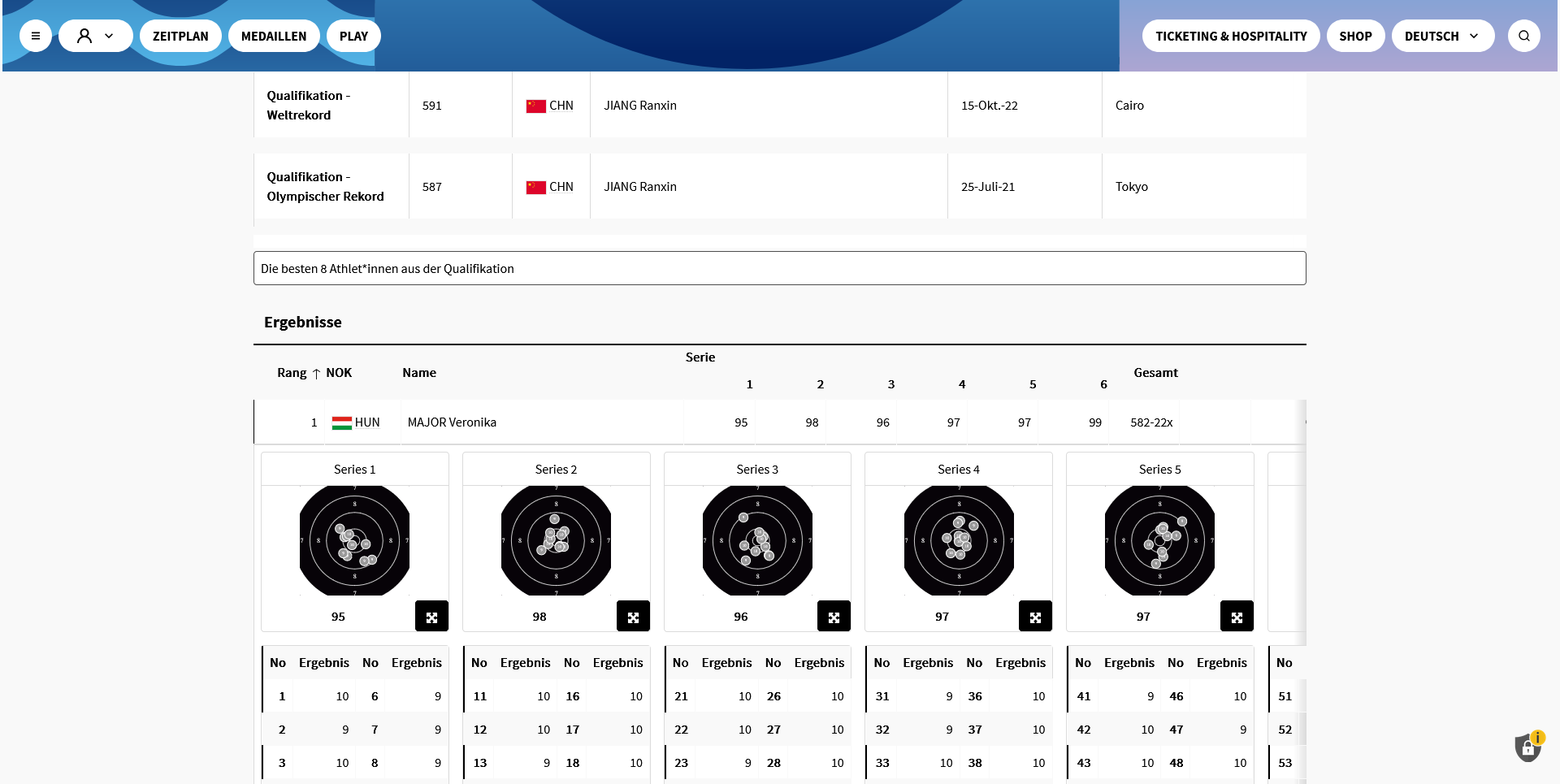Expand the Series 2 target image
The height and width of the screenshot is (784, 1560).
pos(633,617)
